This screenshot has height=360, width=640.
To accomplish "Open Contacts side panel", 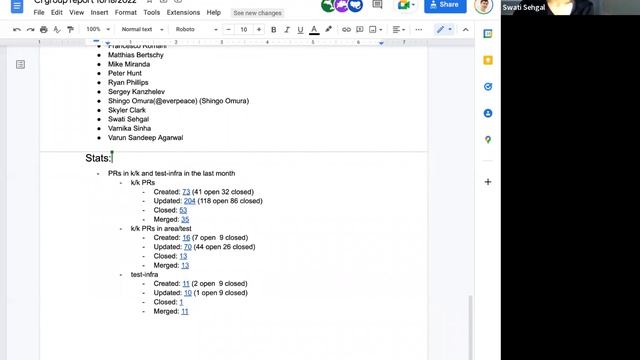I will [x=488, y=113].
